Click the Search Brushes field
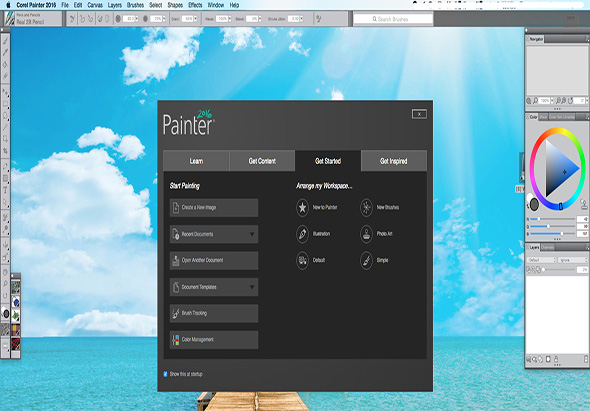The width and height of the screenshot is (590, 411). point(393,19)
